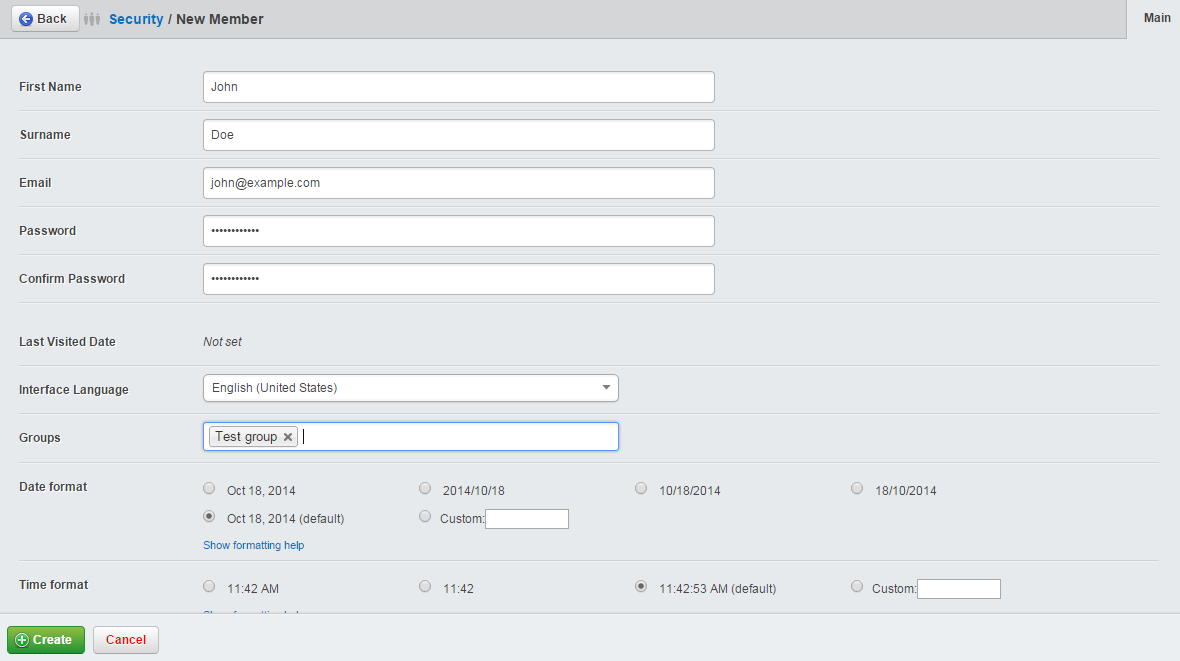
Task: Select the 18/10/2014 date format
Action: point(857,488)
